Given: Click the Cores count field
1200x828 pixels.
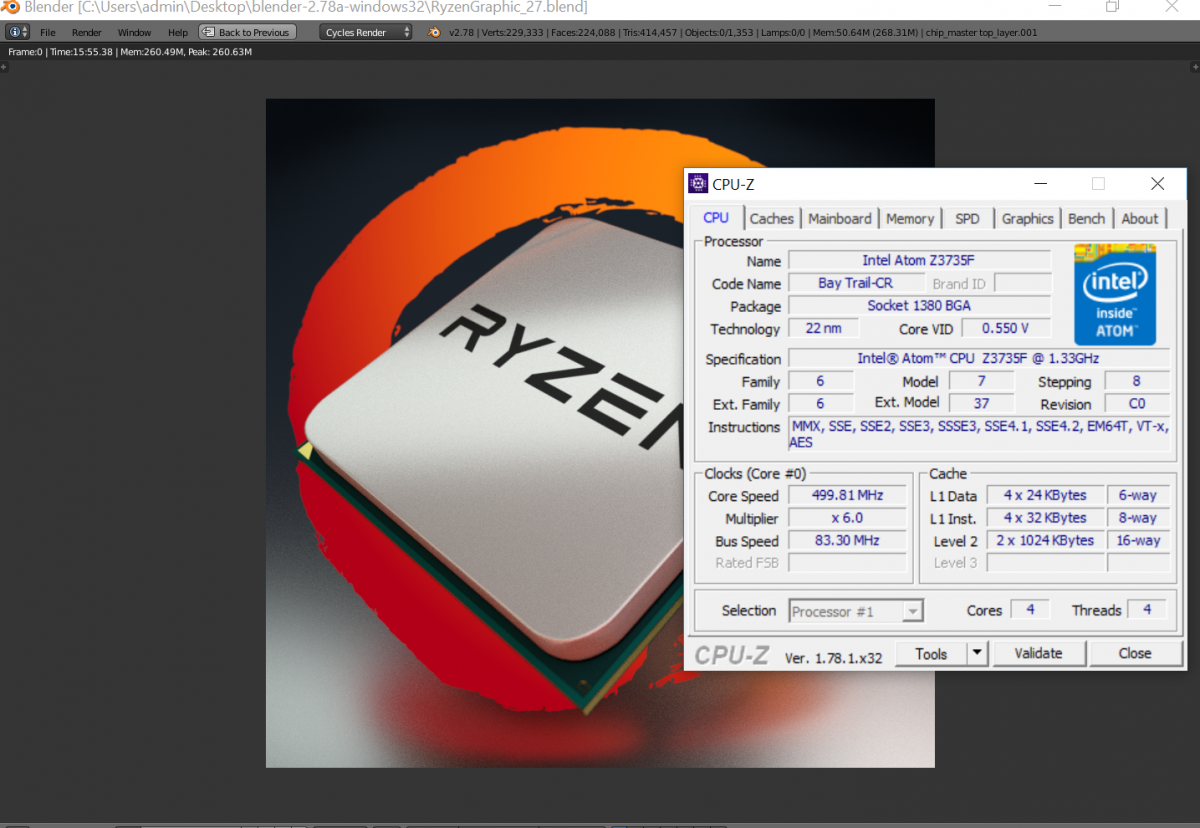Looking at the screenshot, I should tap(1030, 610).
